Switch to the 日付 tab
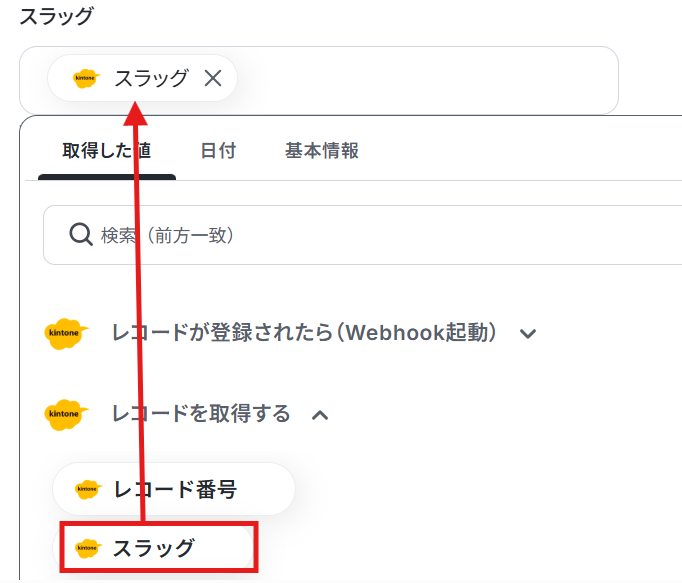682x583 pixels. click(218, 151)
